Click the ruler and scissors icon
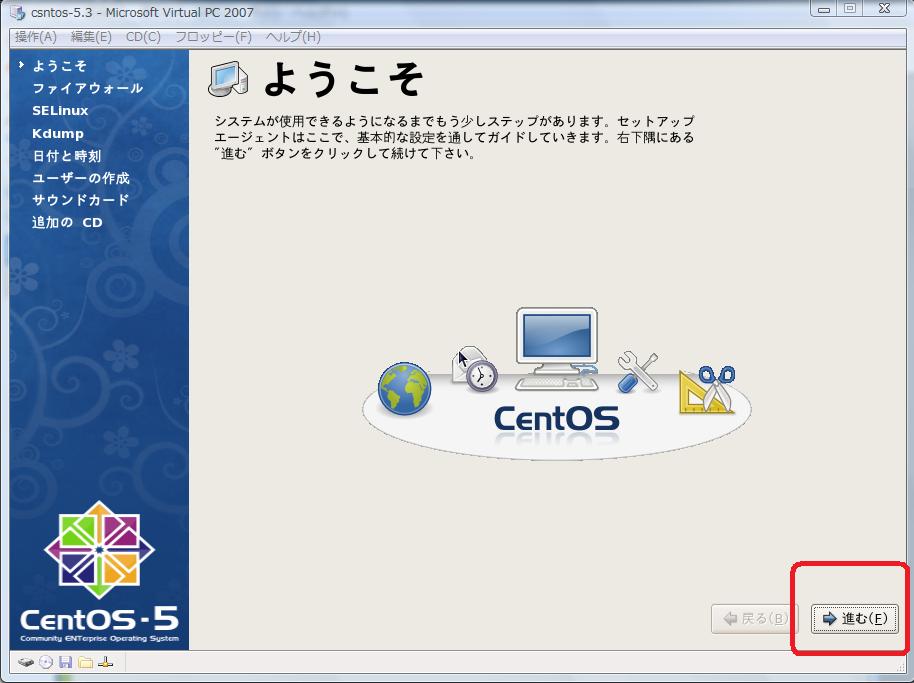This screenshot has height=683, width=914. tap(706, 389)
